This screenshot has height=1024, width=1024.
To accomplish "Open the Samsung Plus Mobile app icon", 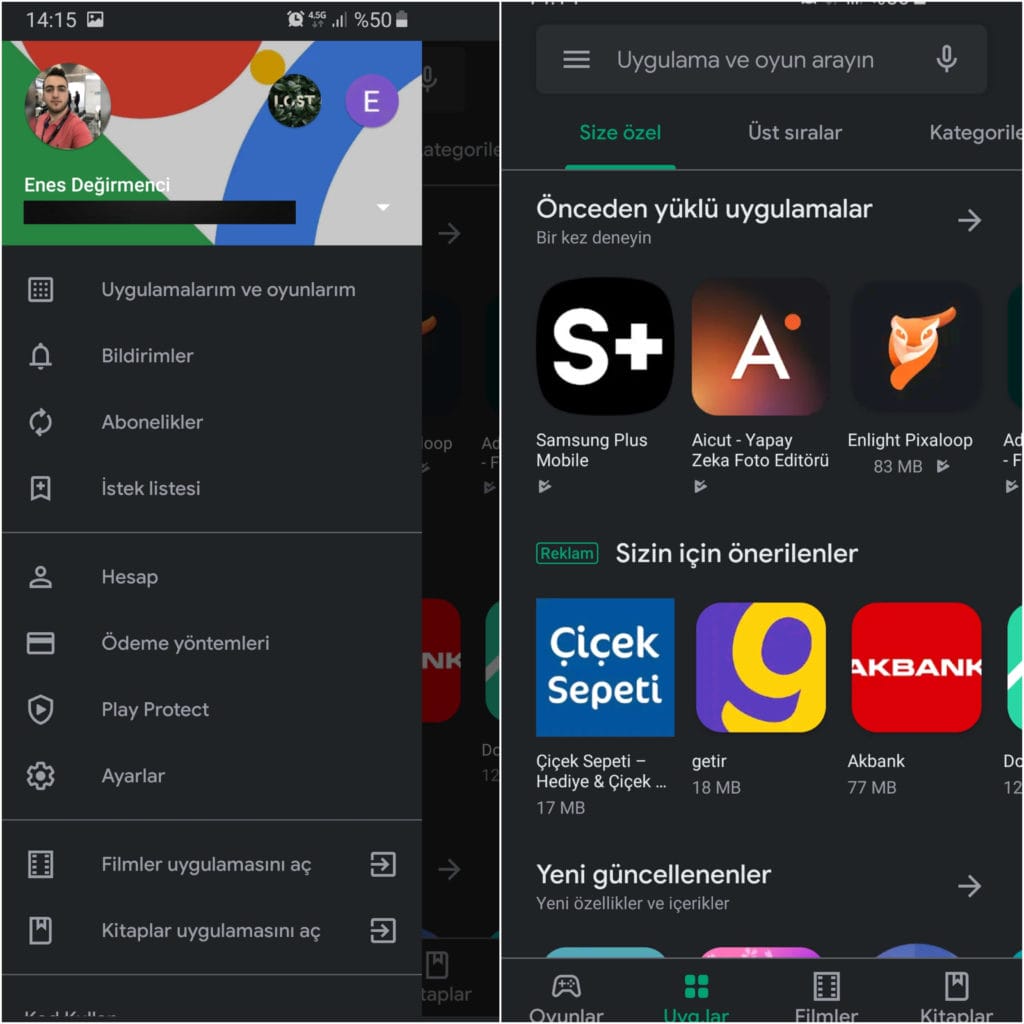I will [605, 346].
